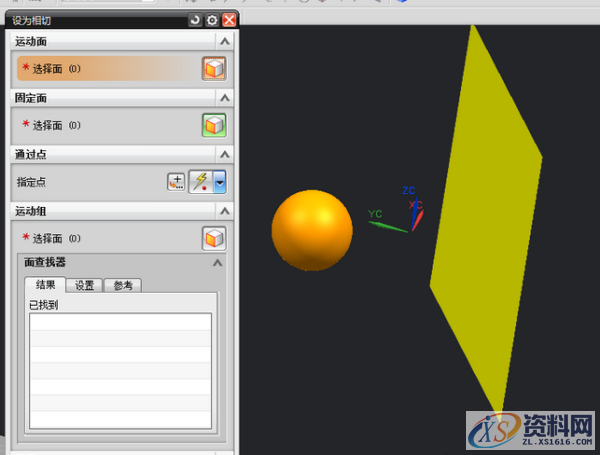This screenshot has height=455, width=600.
Task: Collapse the 运动组 section
Action: coord(225,211)
